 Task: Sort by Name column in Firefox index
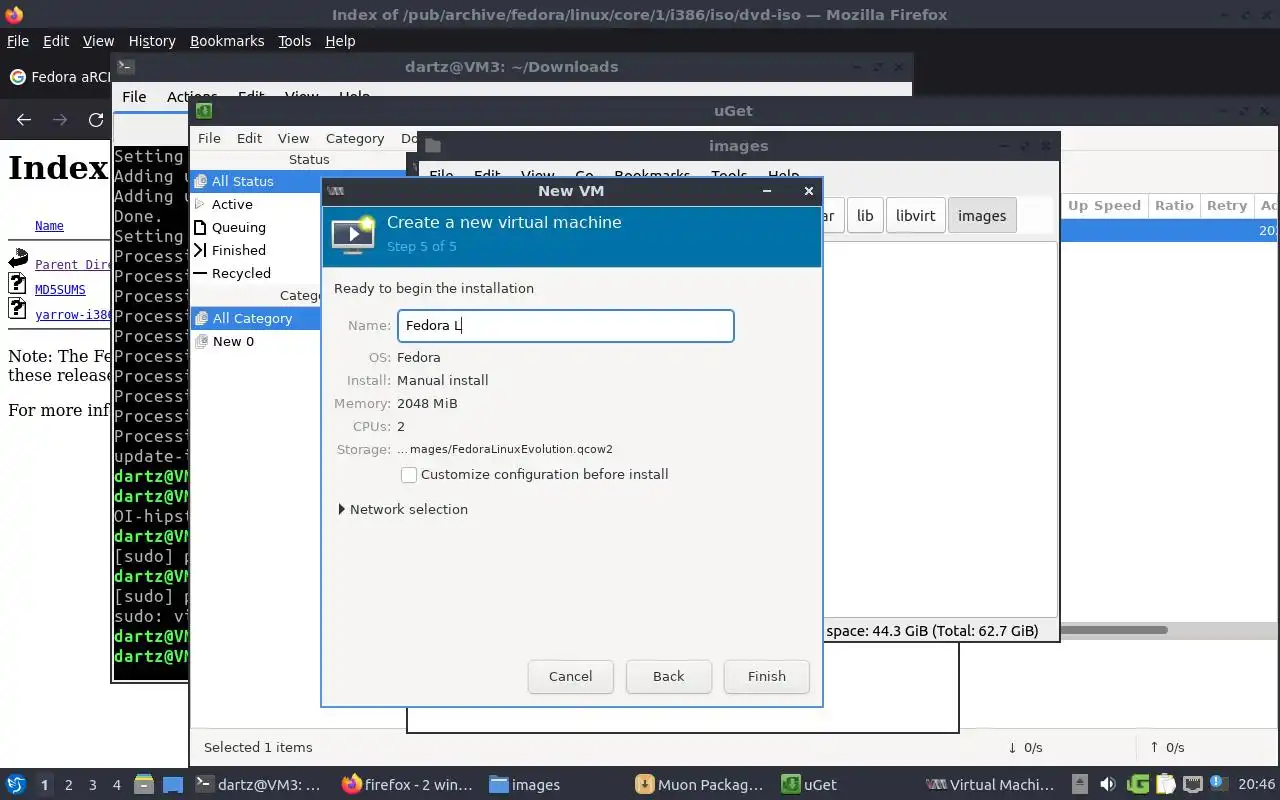(x=49, y=226)
